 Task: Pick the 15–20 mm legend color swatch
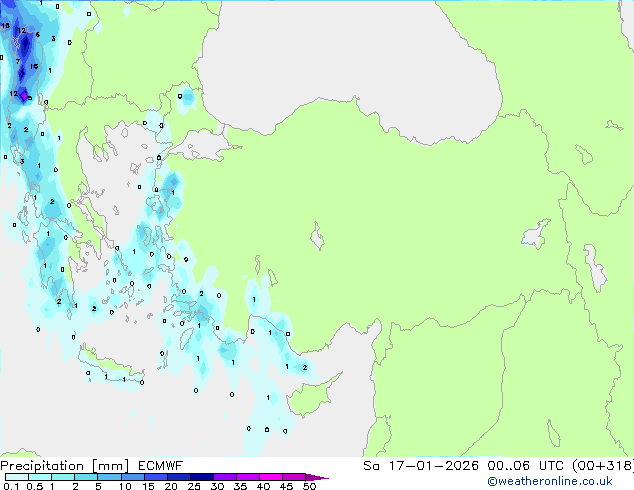point(155,477)
